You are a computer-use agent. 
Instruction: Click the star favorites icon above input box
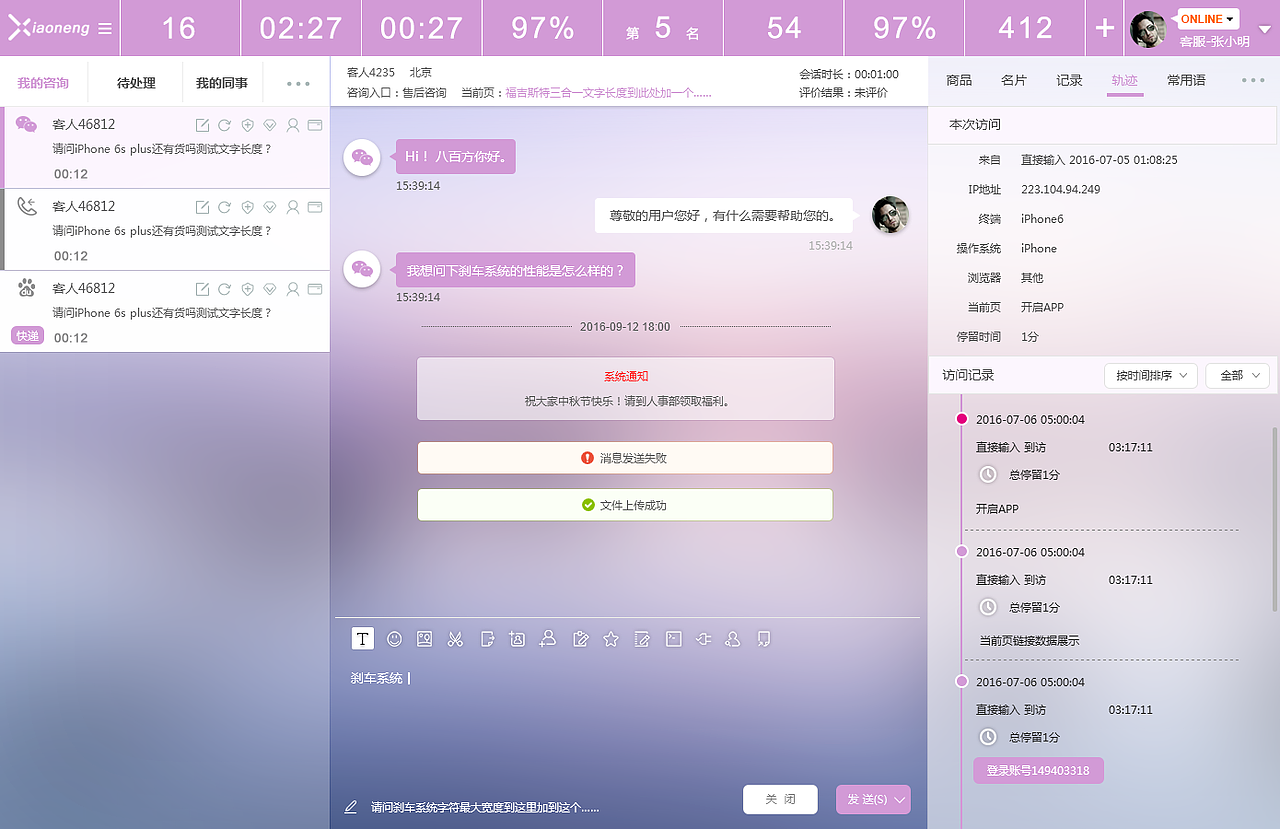coord(611,639)
